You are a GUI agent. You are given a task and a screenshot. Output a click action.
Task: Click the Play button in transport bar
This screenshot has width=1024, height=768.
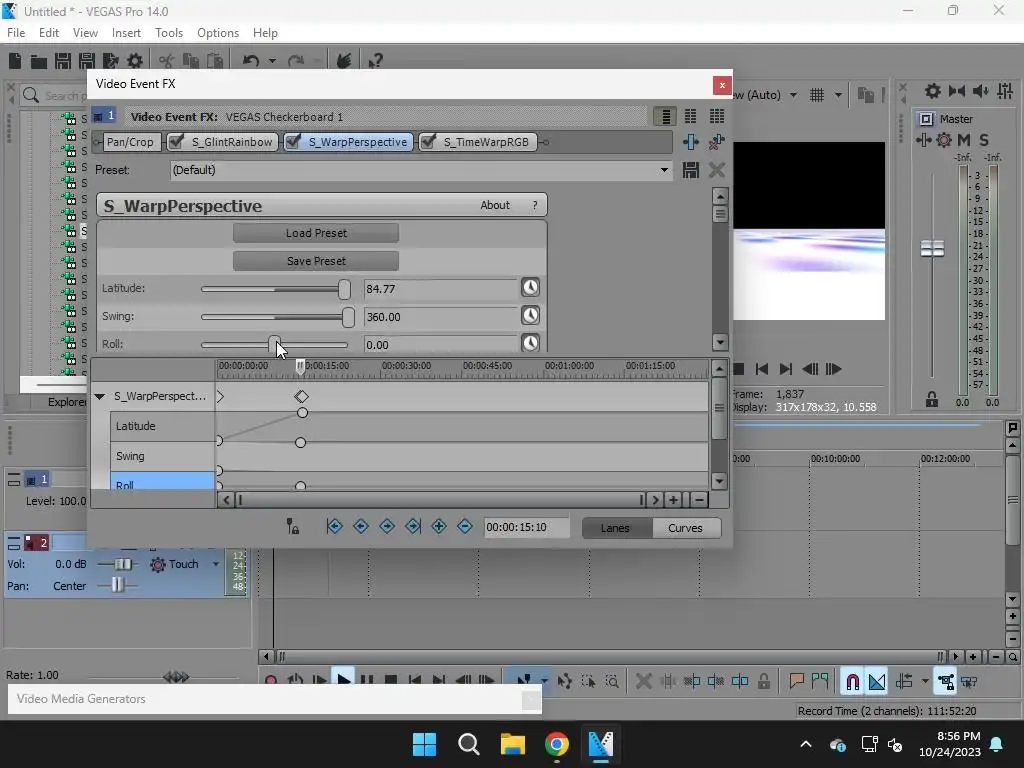343,679
